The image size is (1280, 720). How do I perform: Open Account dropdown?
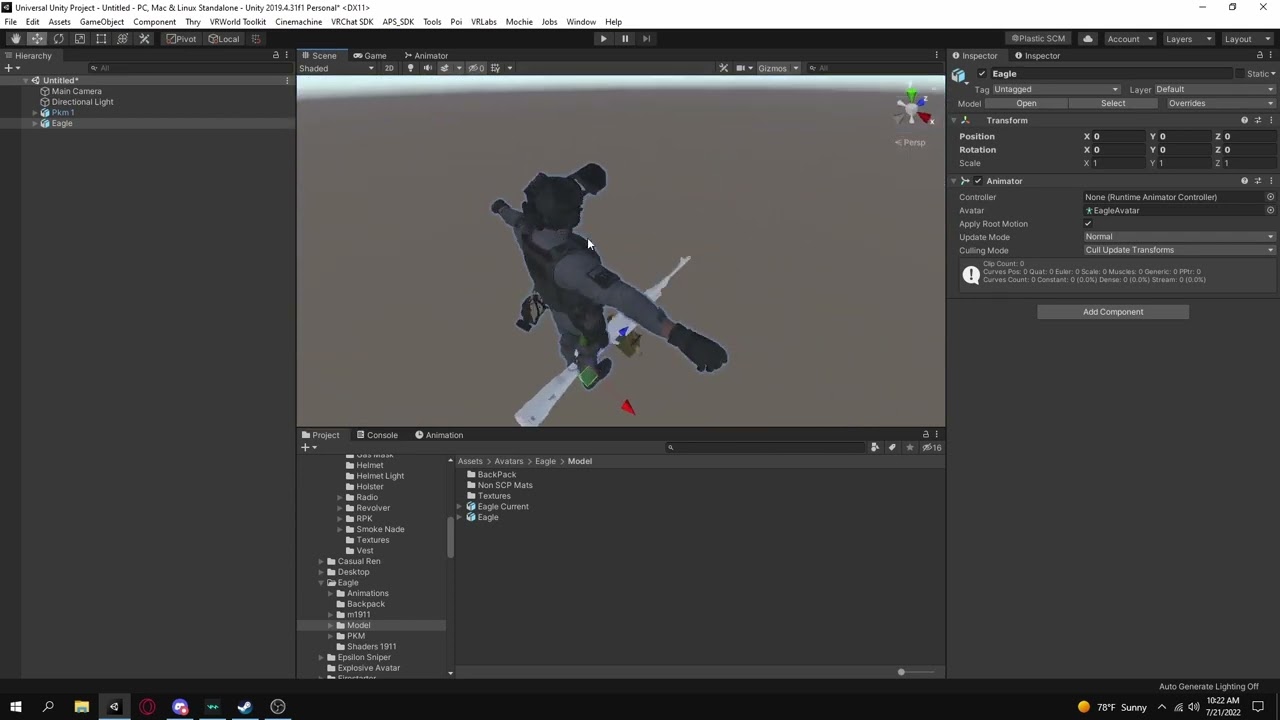point(1129,39)
